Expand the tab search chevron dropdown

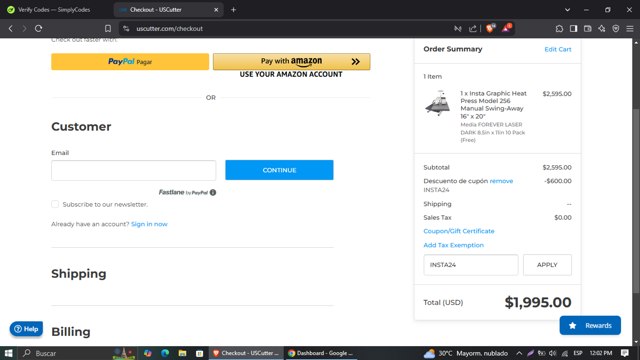567,9
